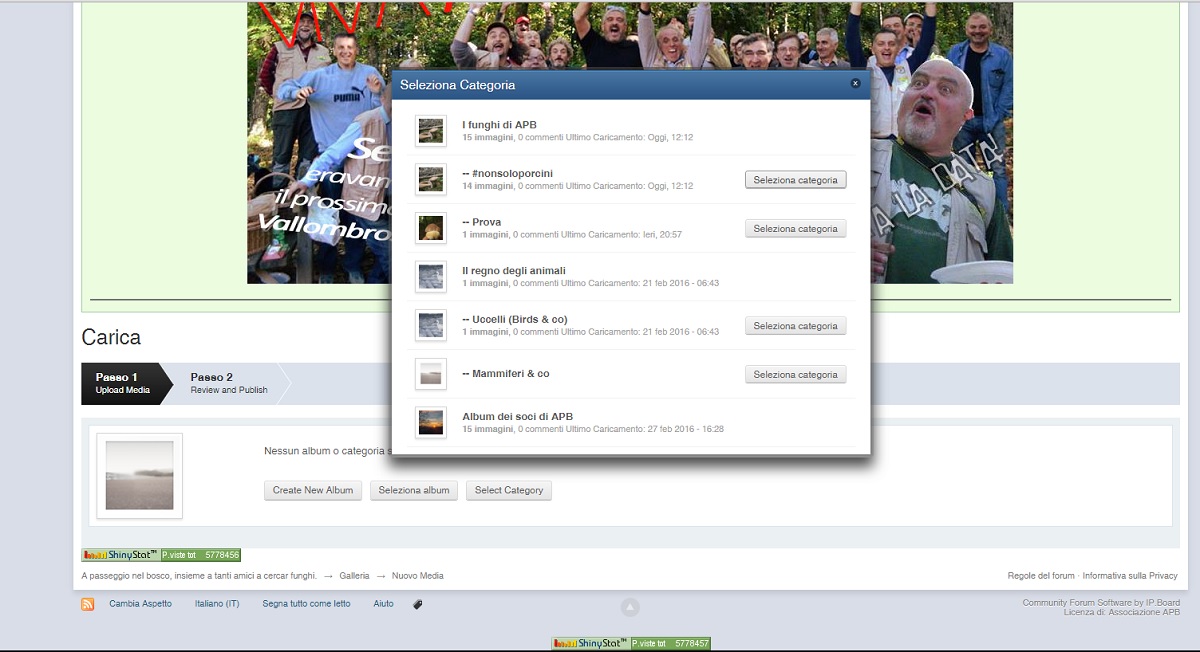1200x652 pixels.
Task: Pick Seleziona categoria for Mammiferi & co
Action: 795,375
